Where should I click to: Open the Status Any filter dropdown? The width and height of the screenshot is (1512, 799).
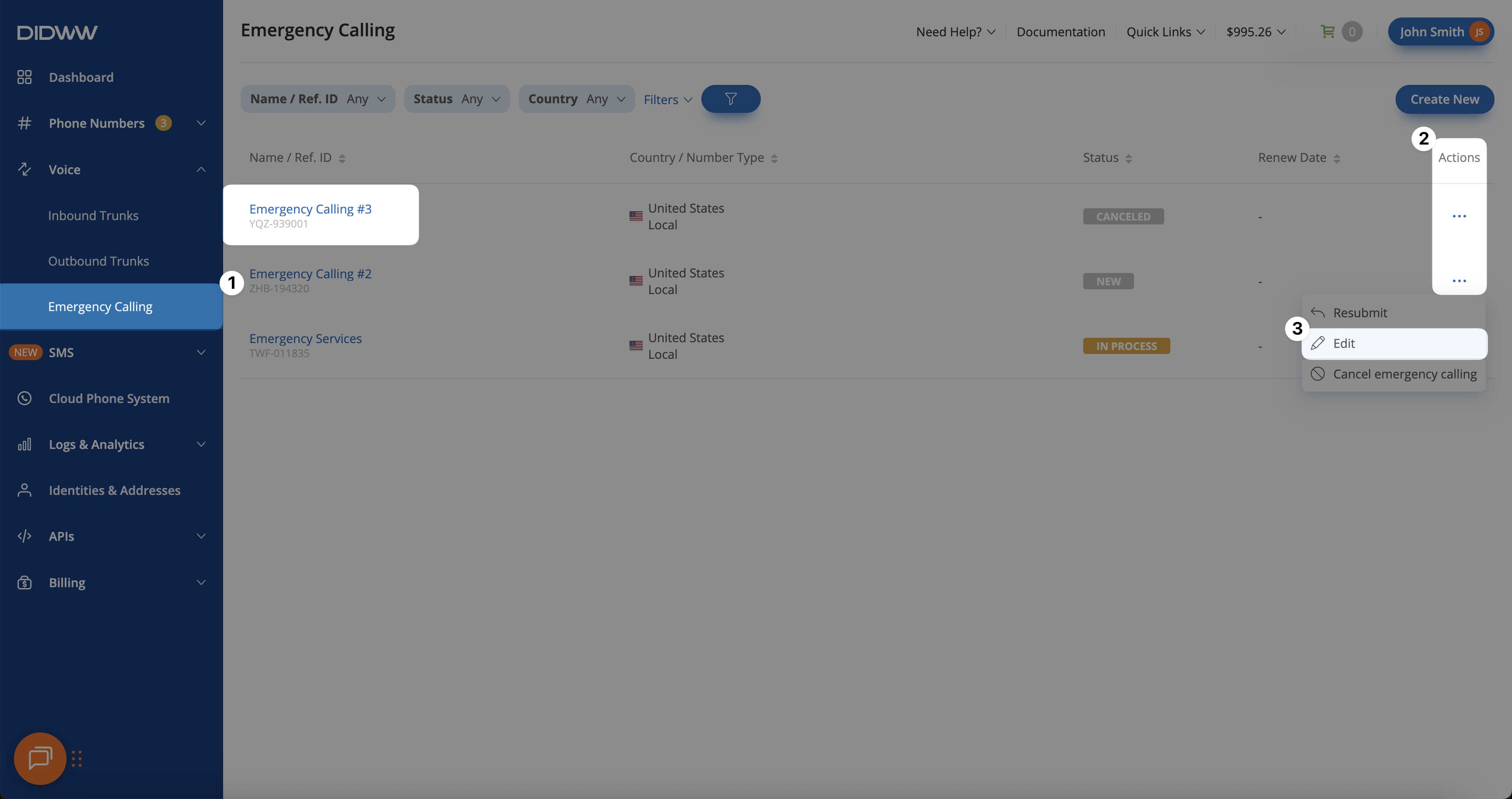coord(457,98)
